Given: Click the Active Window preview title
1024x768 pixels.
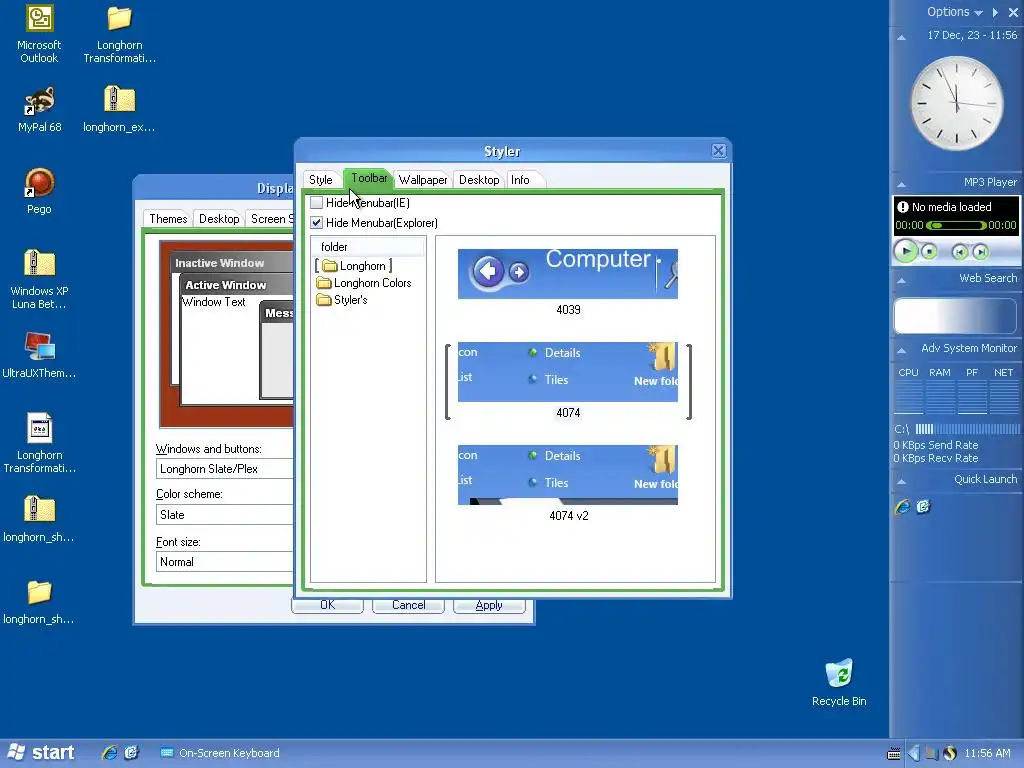Looking at the screenshot, I should tap(225, 285).
